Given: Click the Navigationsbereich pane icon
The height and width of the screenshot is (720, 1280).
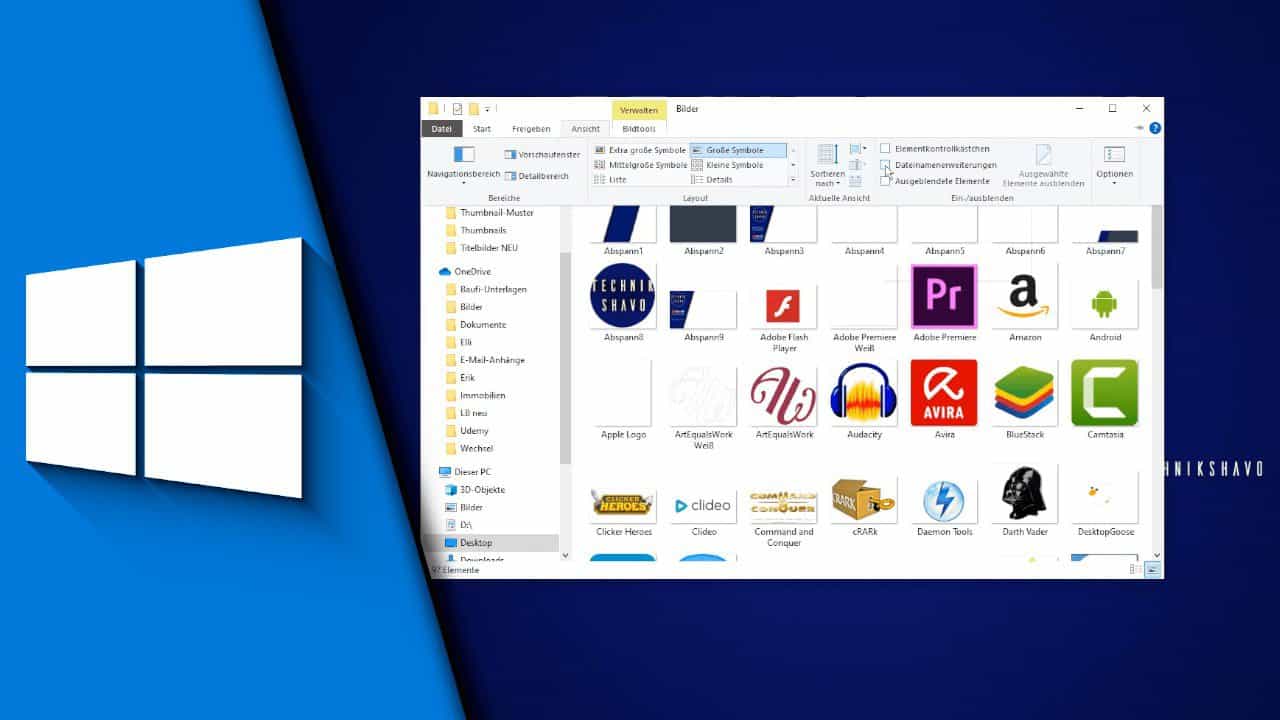Looking at the screenshot, I should (464, 154).
